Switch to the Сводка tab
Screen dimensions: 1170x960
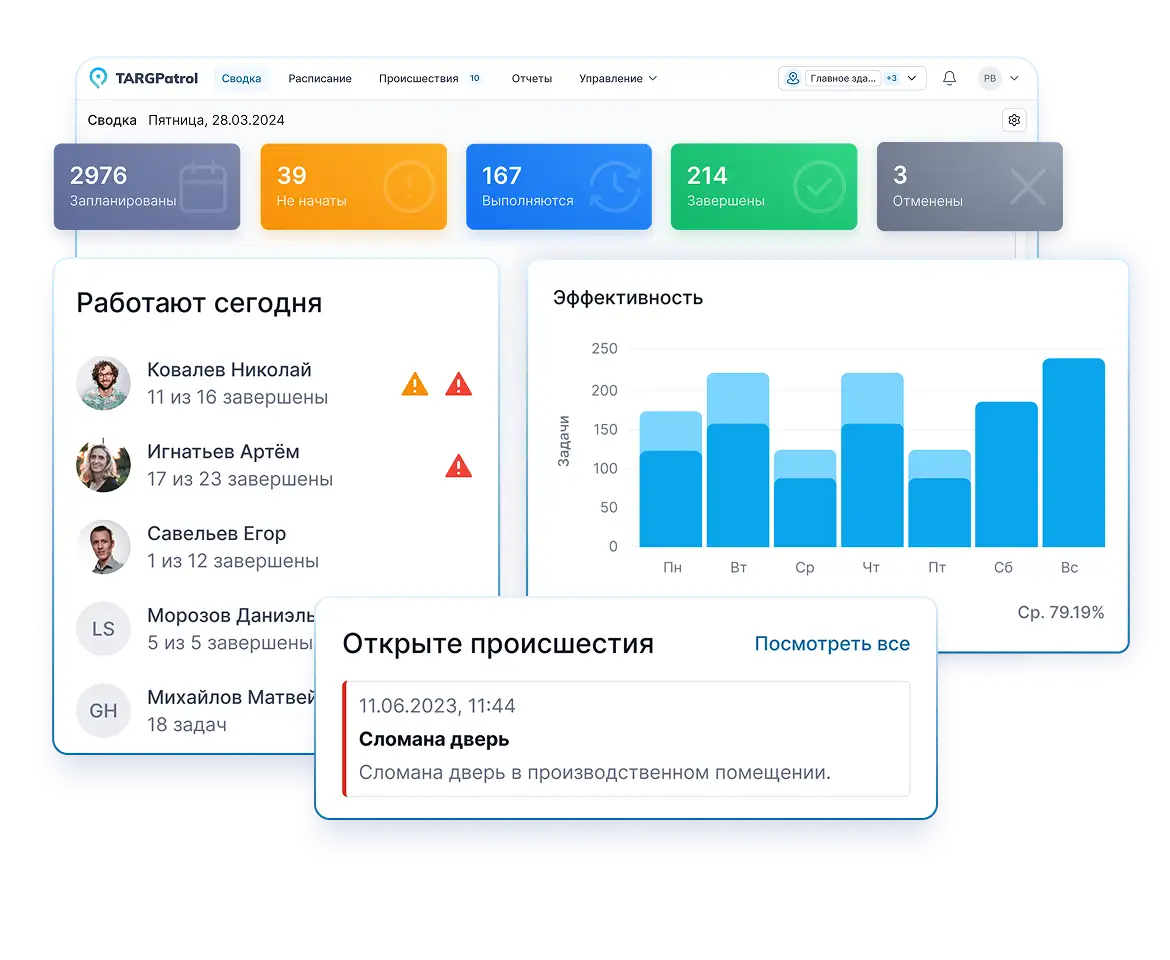pyautogui.click(x=241, y=78)
